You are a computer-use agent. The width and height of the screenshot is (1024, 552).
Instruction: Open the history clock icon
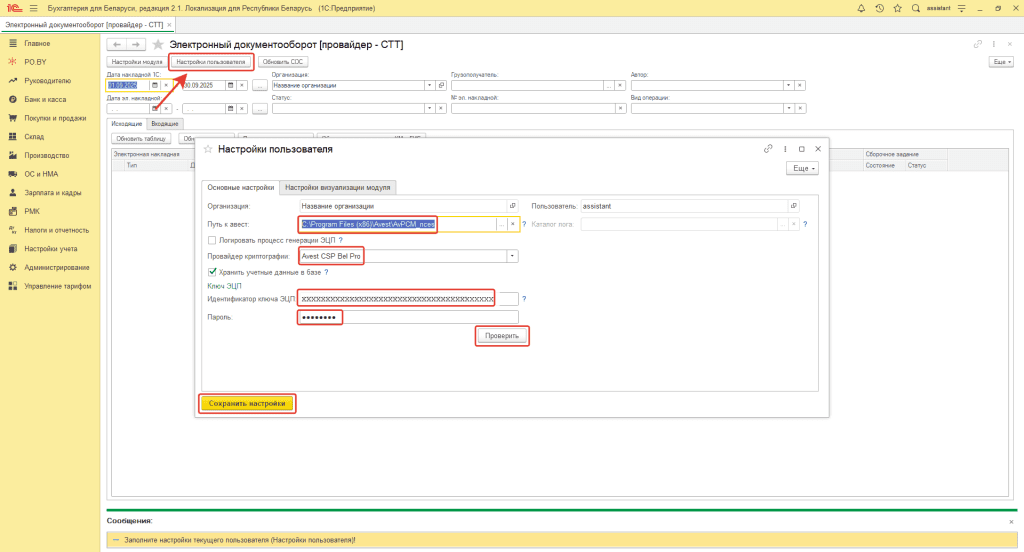(x=879, y=8)
